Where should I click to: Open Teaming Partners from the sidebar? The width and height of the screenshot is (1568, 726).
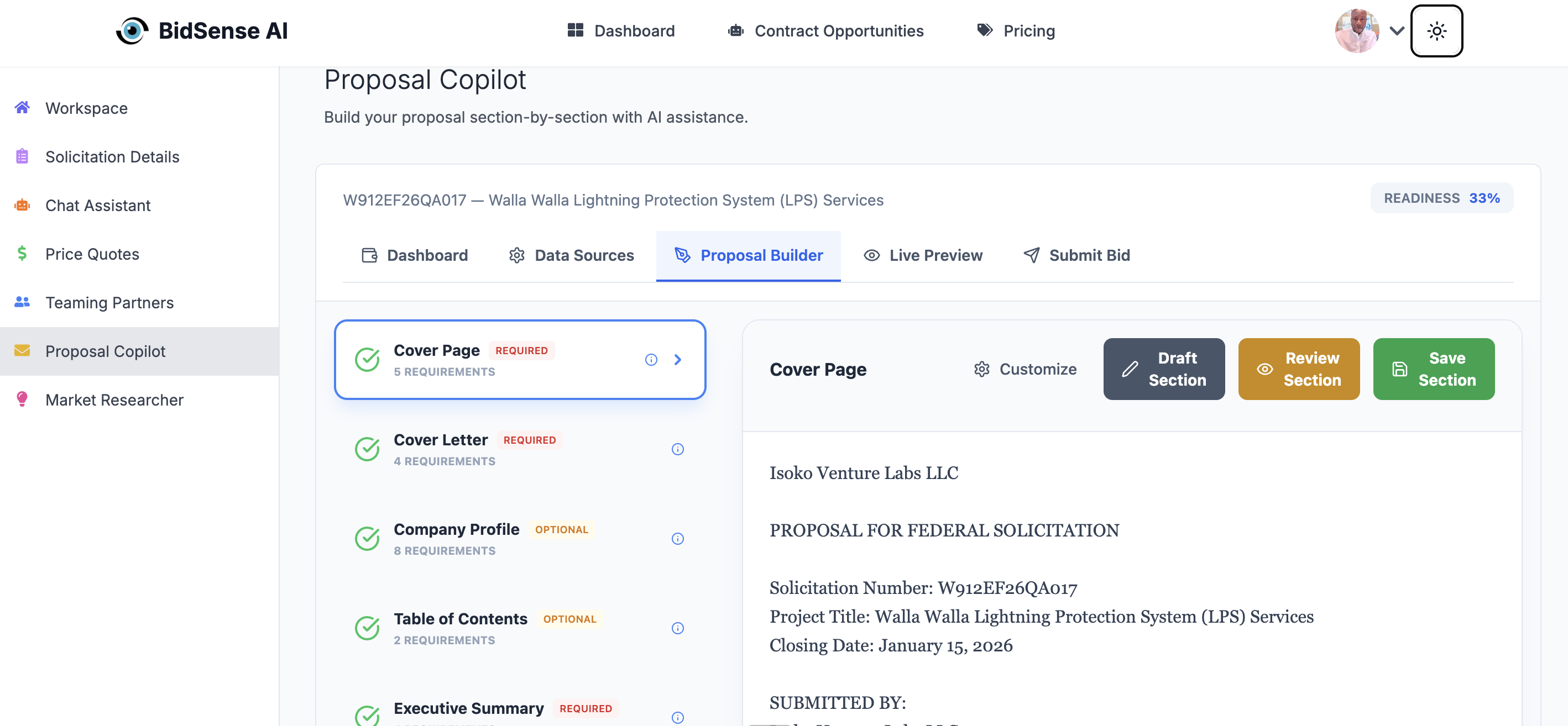click(x=109, y=302)
